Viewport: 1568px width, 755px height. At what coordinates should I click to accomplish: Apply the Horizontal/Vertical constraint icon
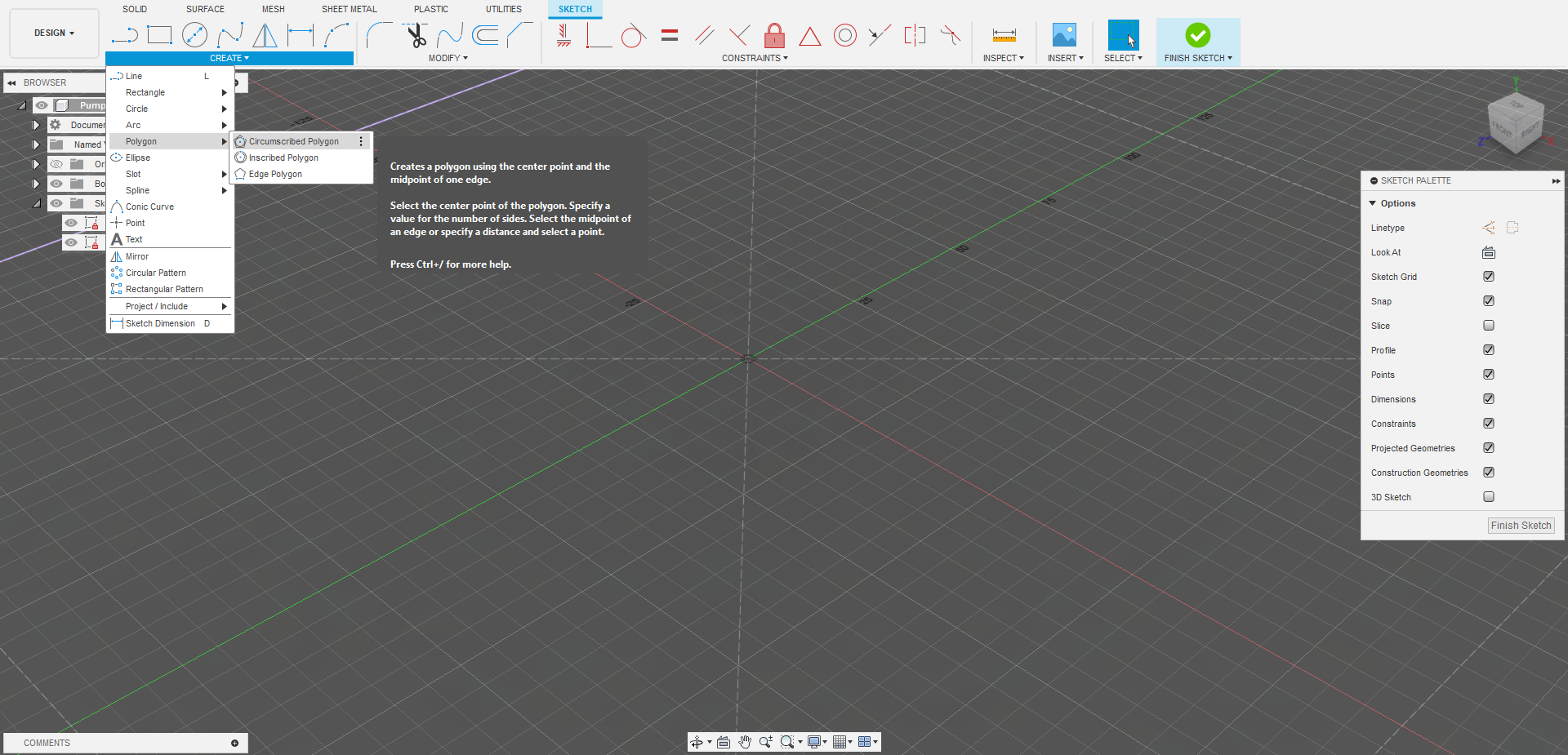click(563, 35)
